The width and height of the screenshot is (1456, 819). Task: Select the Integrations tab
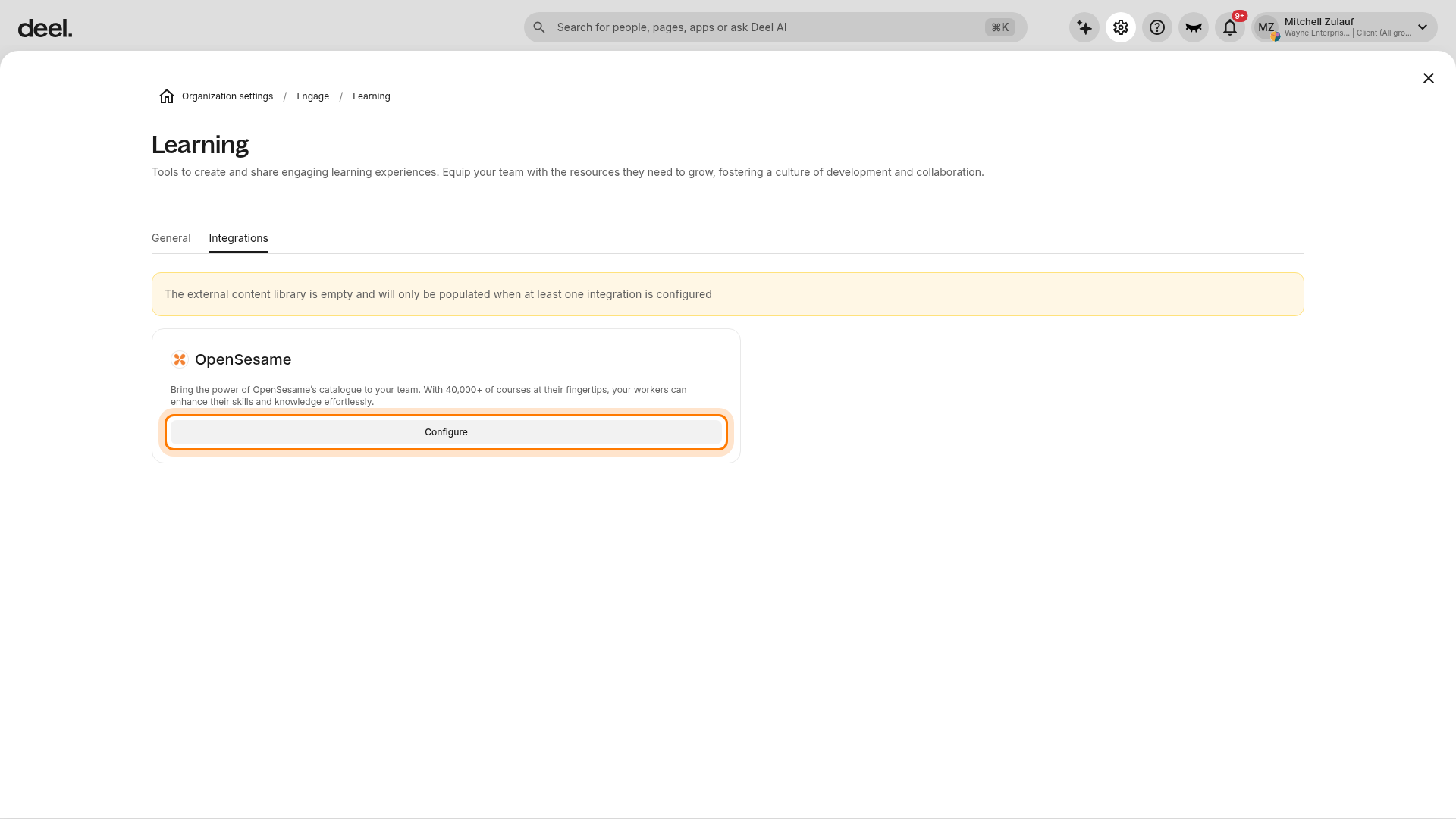tap(239, 238)
